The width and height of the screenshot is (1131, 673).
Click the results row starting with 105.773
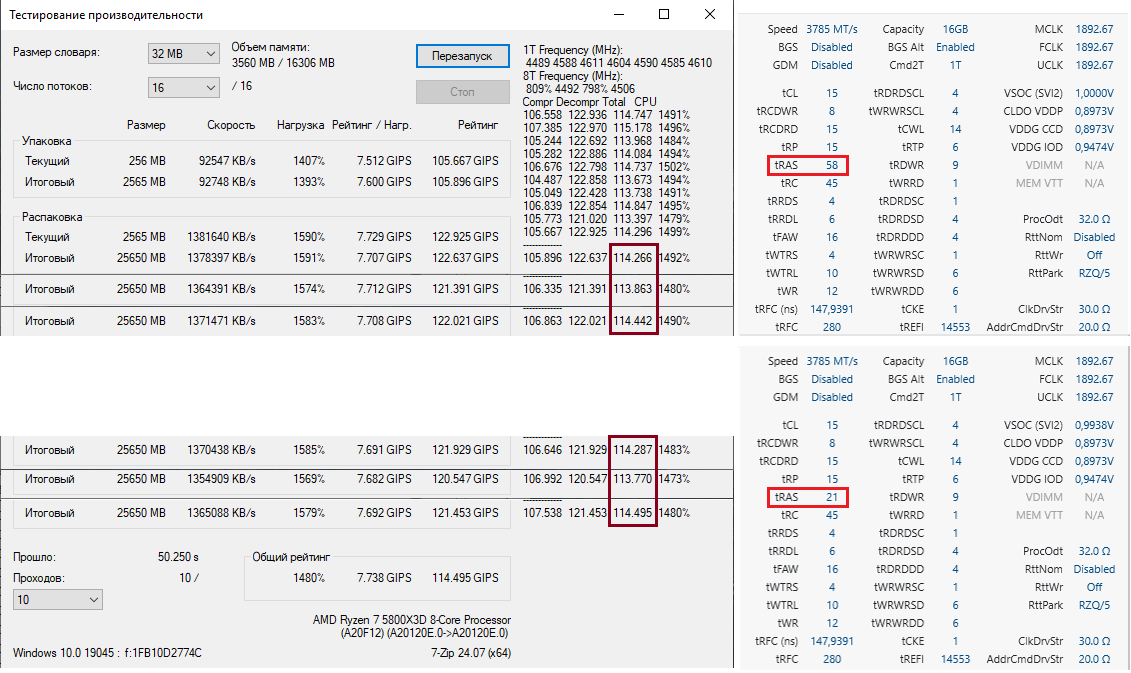click(x=606, y=219)
